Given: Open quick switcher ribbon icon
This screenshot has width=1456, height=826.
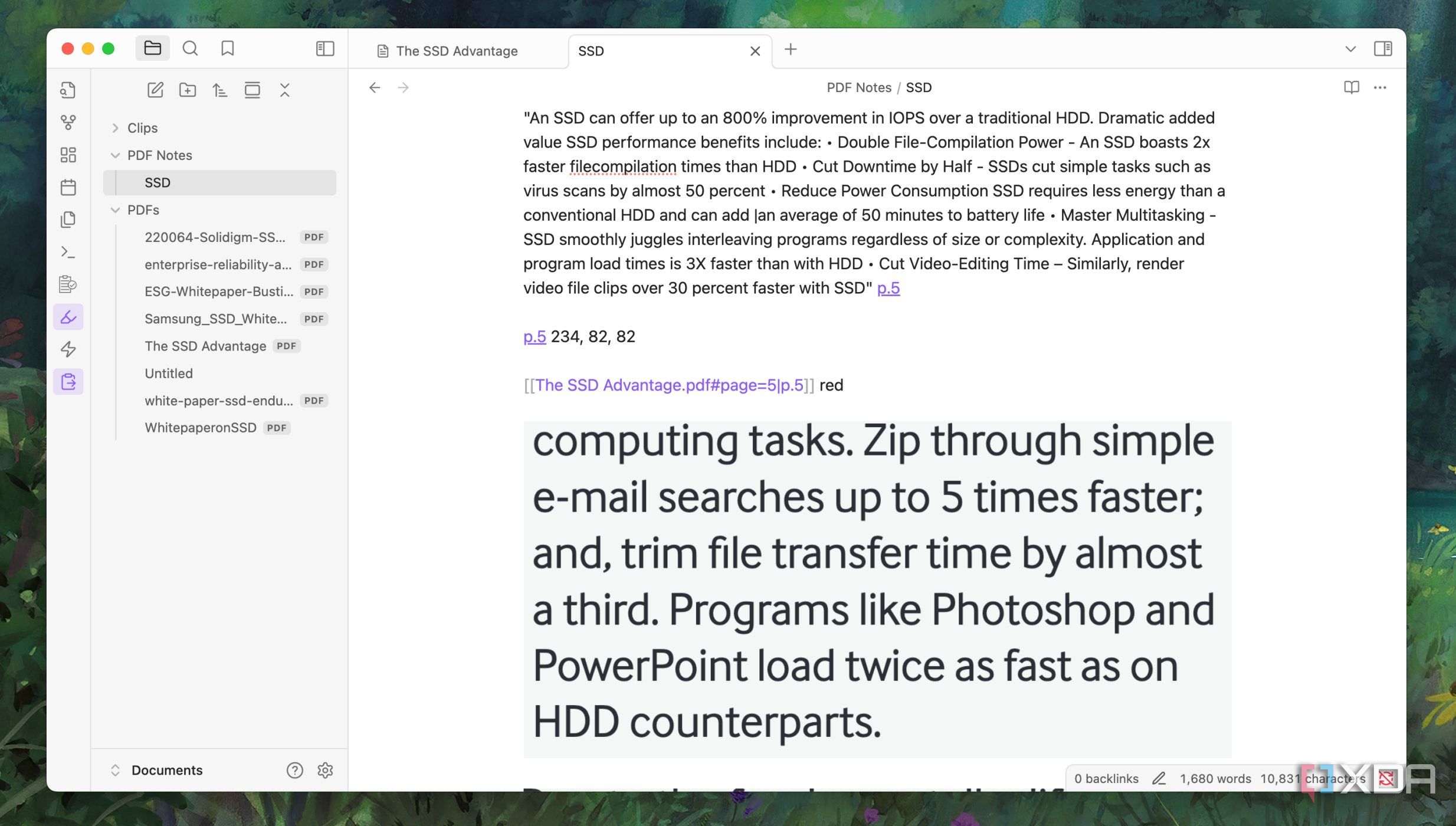Looking at the screenshot, I should tap(68, 90).
